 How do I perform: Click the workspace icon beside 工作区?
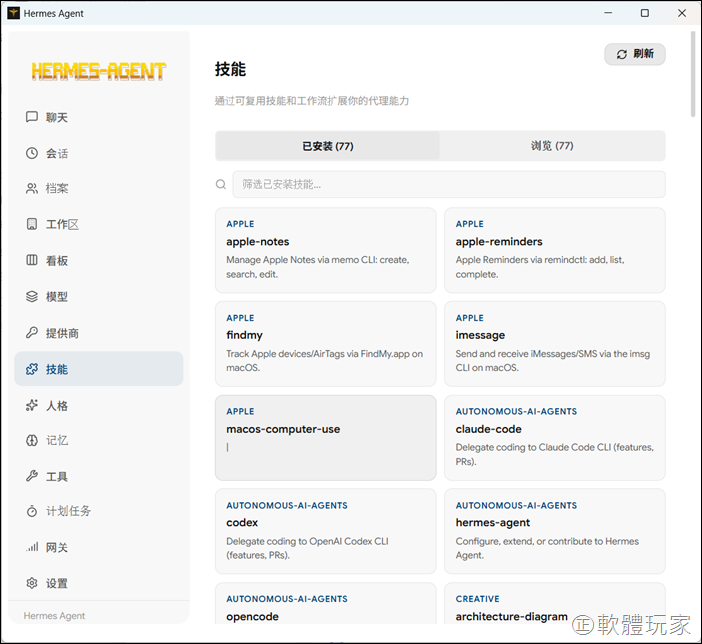click(32, 224)
